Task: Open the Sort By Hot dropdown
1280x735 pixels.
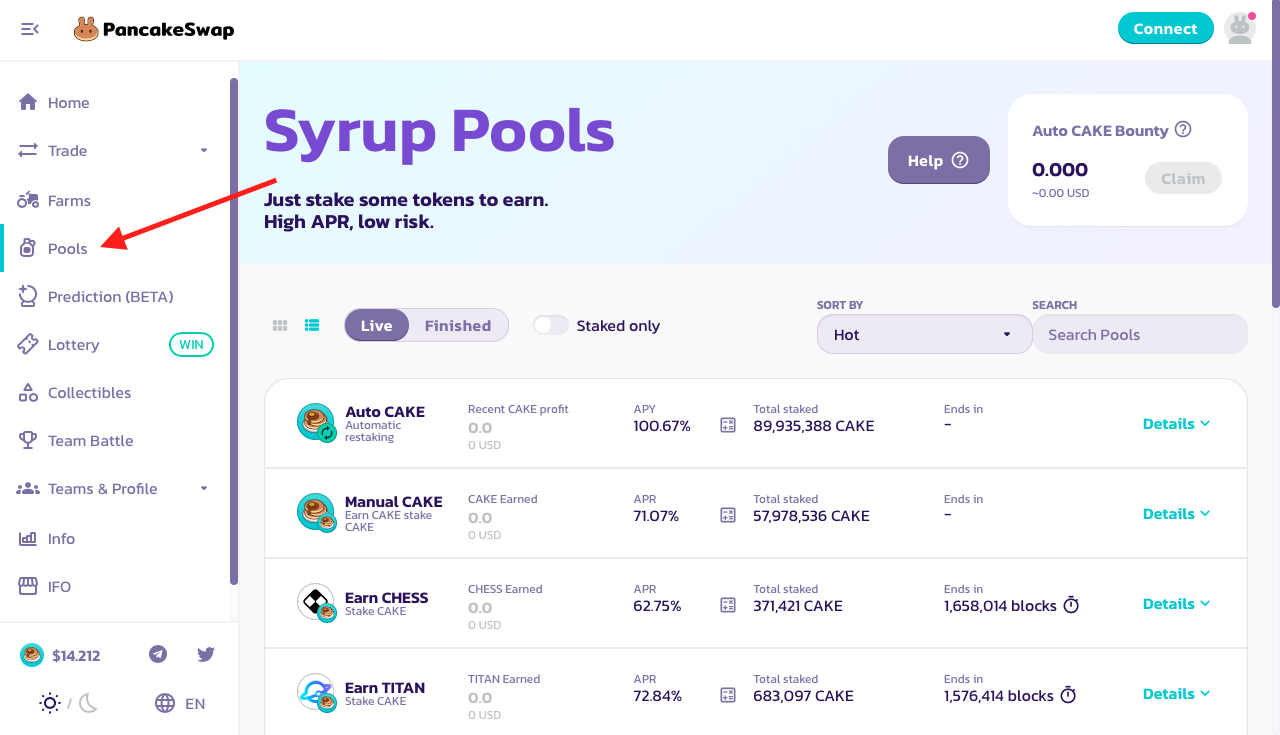Action: coord(924,334)
